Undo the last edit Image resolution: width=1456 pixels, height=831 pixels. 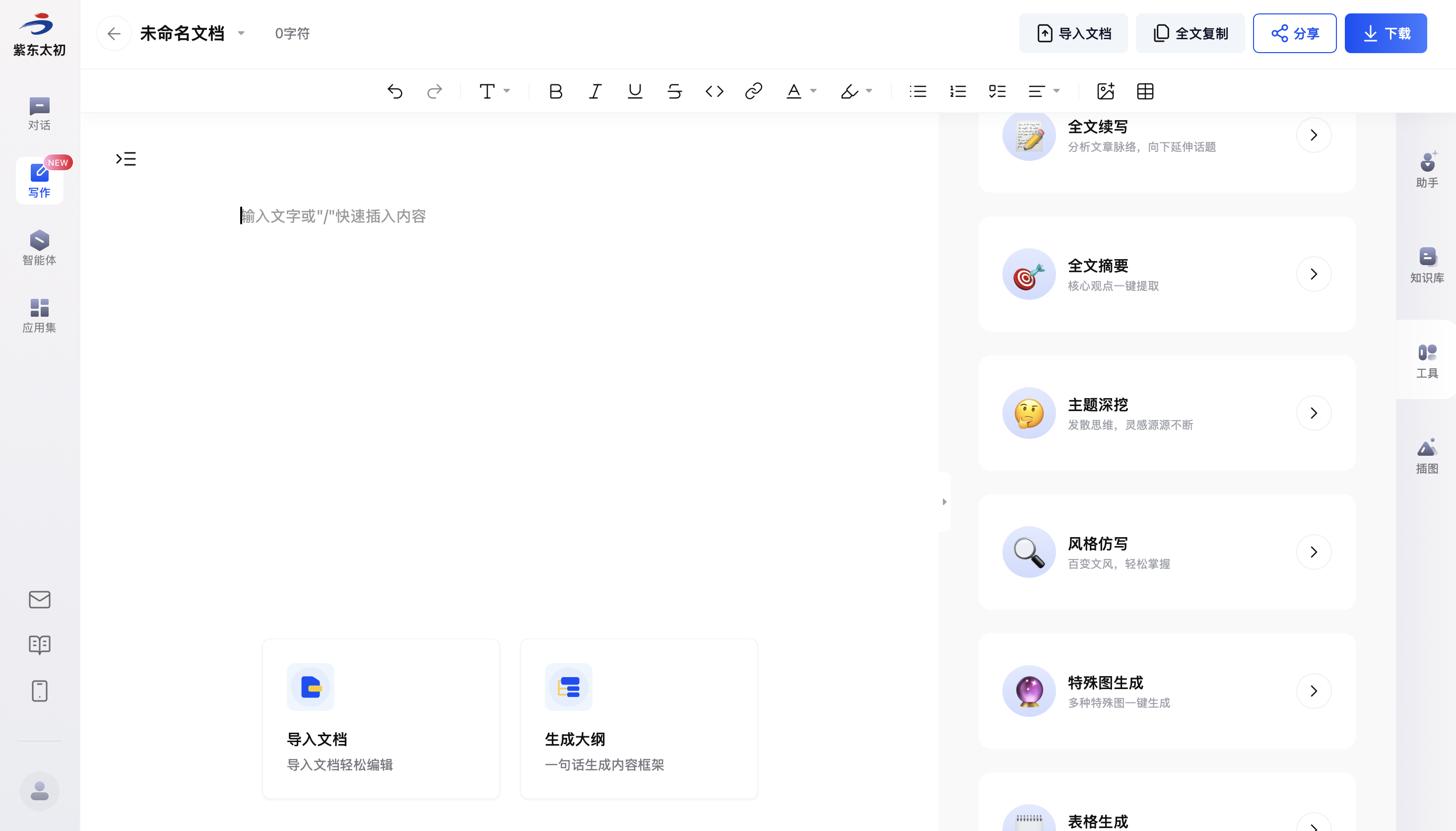pyautogui.click(x=395, y=91)
